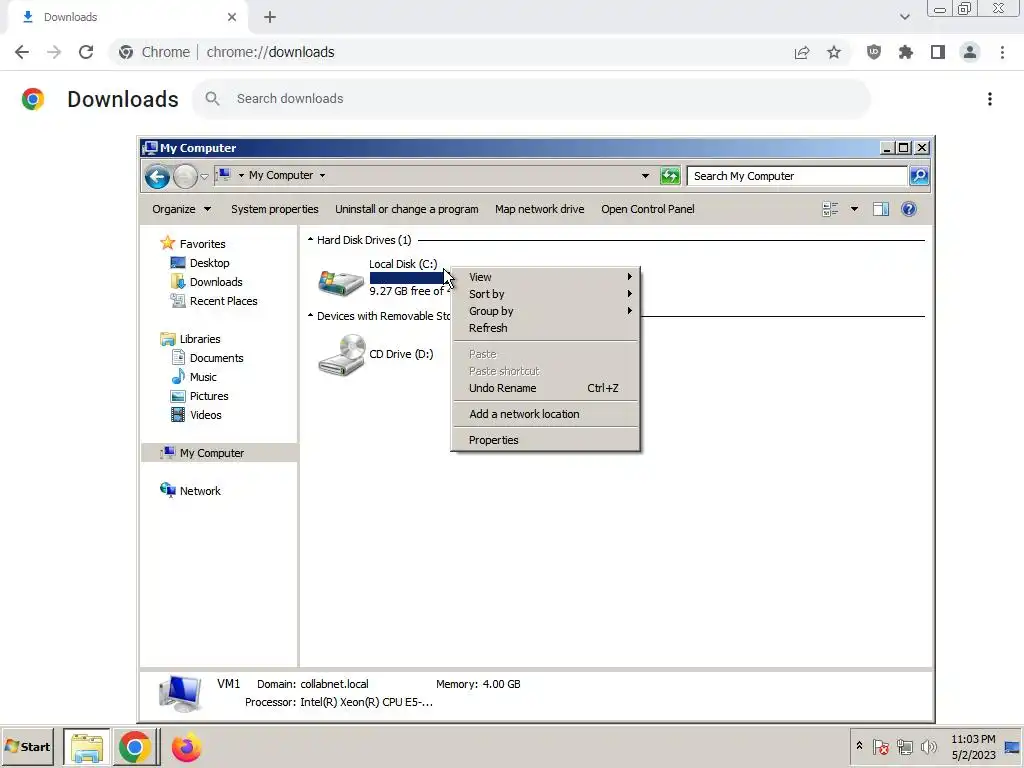
Task: Collapse Devices with Removable Storage group
Action: click(310, 315)
